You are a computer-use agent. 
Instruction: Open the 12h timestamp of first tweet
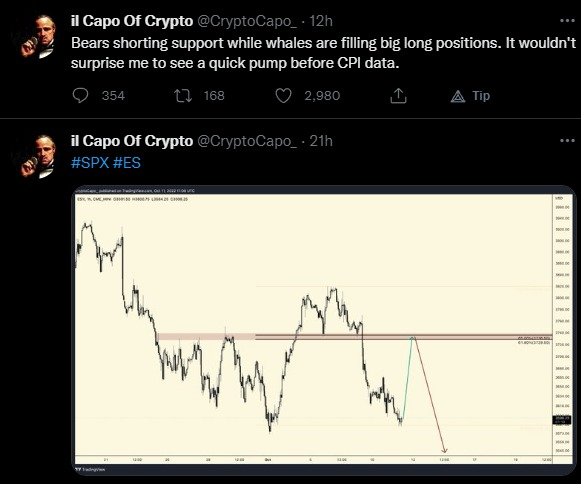[321, 21]
